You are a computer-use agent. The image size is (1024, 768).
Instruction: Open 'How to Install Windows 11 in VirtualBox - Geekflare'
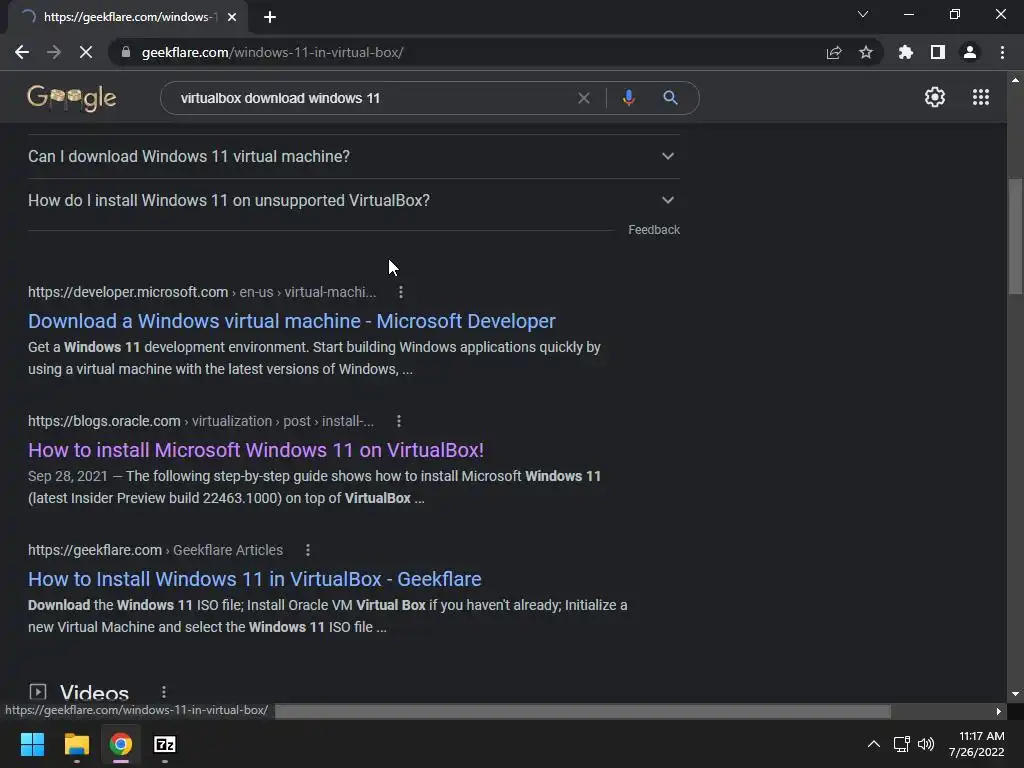254,579
